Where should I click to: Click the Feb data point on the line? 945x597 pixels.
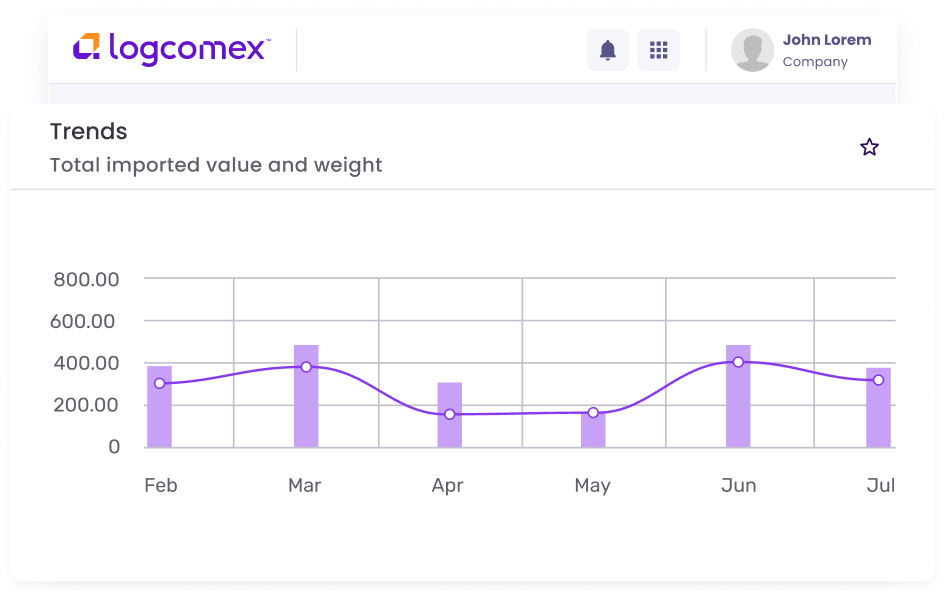(x=160, y=383)
